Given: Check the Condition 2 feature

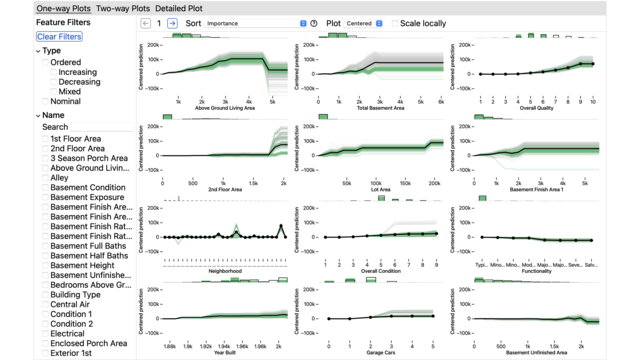Looking at the screenshot, I should [45, 324].
